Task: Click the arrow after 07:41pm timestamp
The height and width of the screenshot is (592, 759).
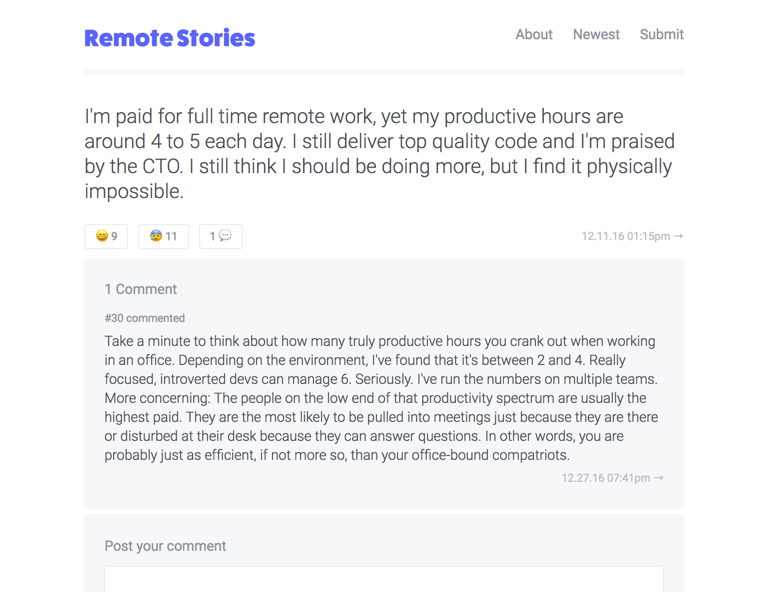Action: coord(658,478)
